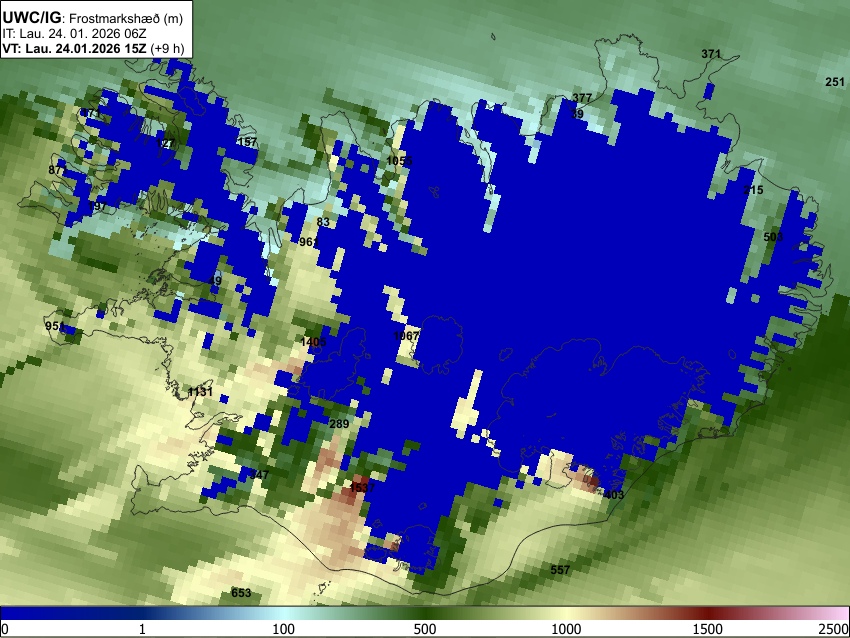850x638 pixels.
Task: Click the '1537' value on the map
Action: click(x=362, y=488)
